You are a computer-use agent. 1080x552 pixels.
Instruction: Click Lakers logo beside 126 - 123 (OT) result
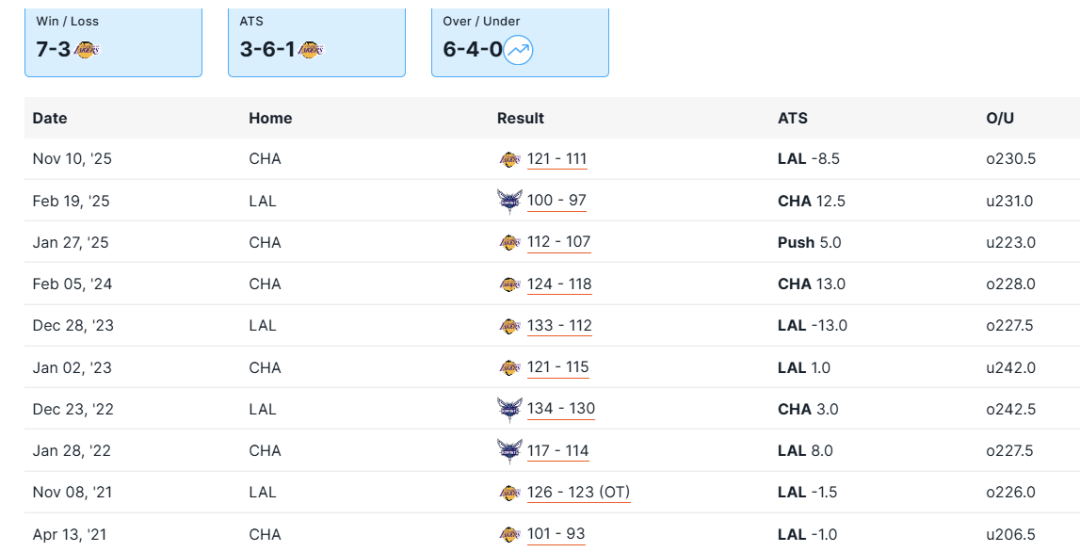[510, 493]
